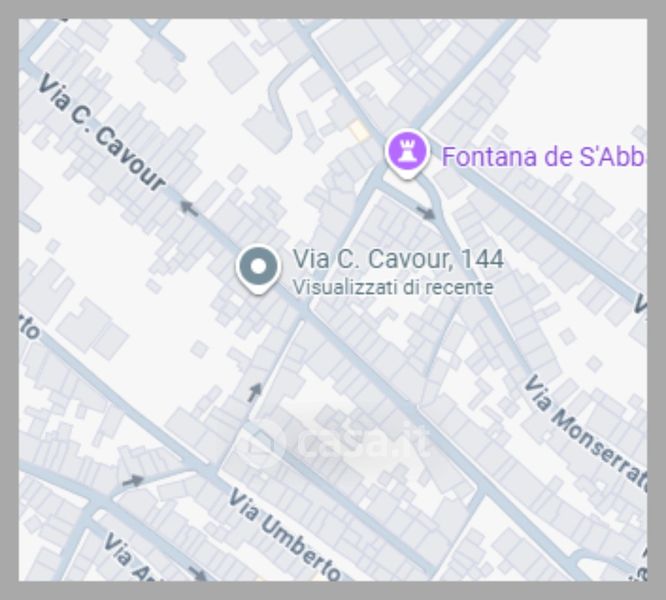
Task: Click the purple Fontana de S'Abba landmark pin
Action: point(407,153)
